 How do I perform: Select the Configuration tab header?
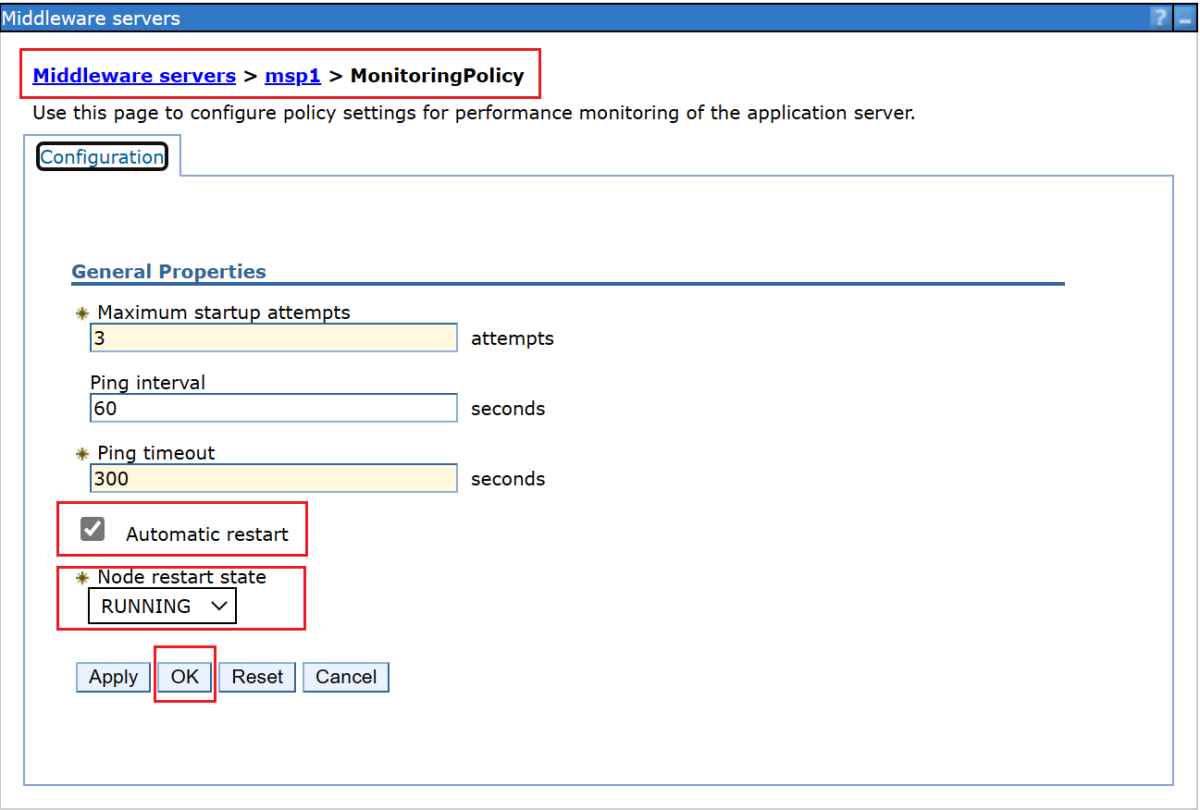pos(101,156)
